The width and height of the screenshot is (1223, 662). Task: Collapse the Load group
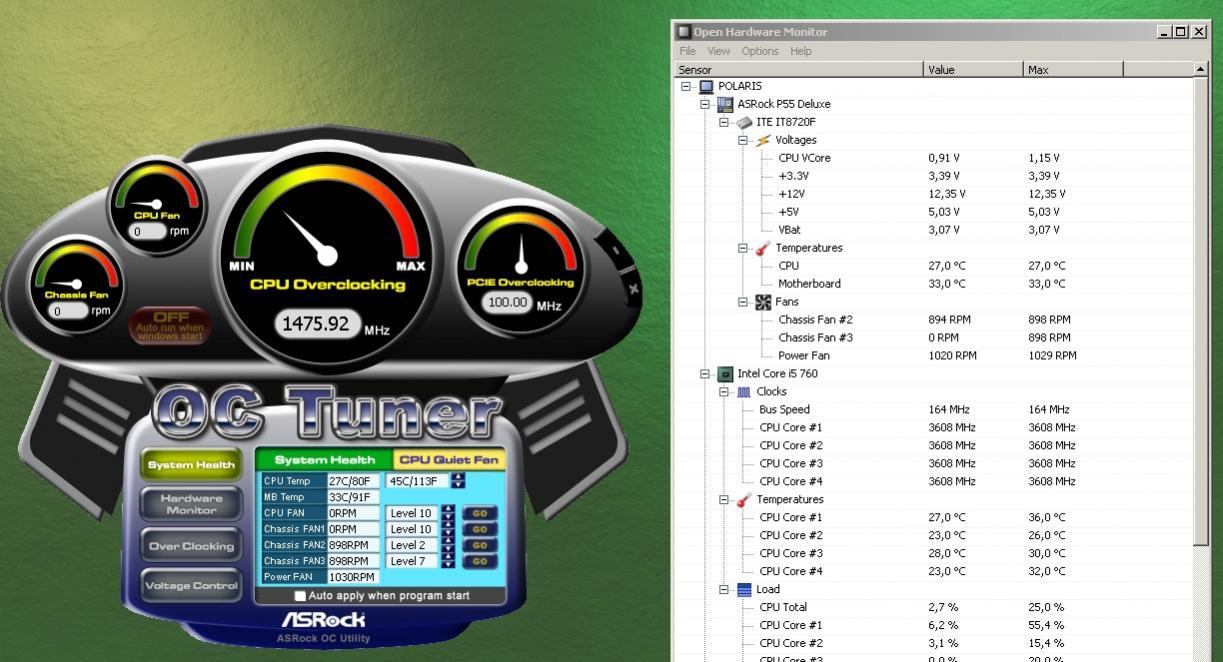[724, 590]
